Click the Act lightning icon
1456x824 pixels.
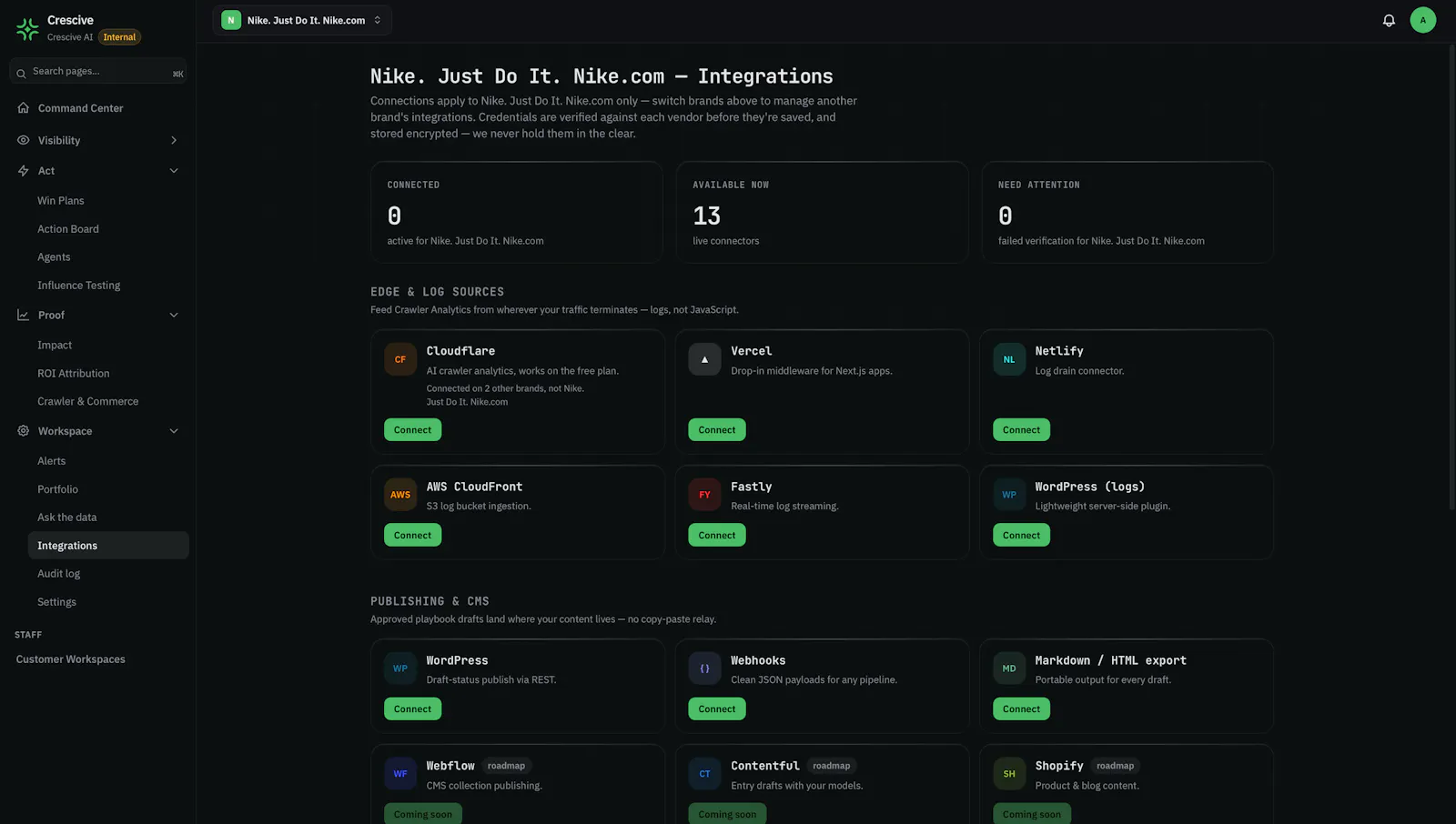pos(24,171)
